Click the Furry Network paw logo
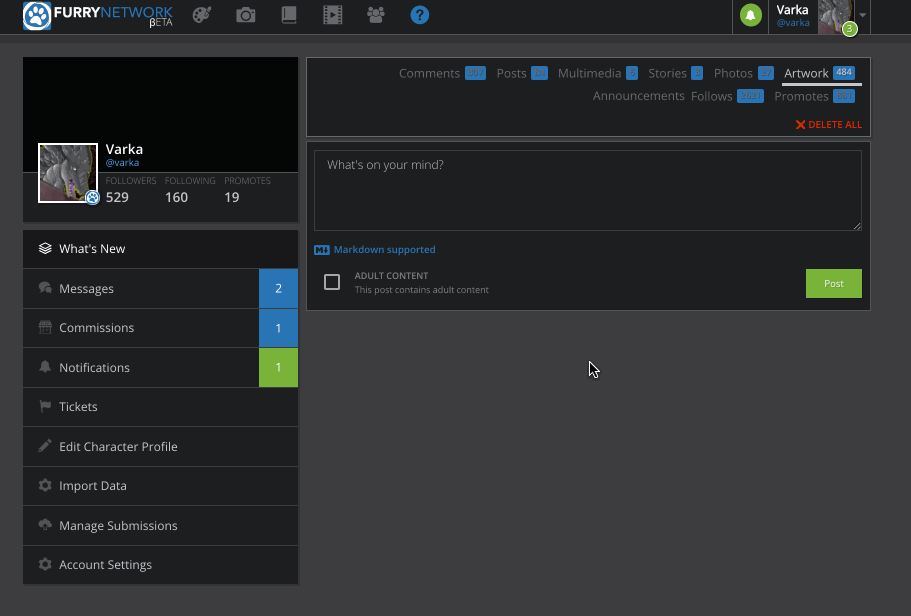 pyautogui.click(x=37, y=16)
